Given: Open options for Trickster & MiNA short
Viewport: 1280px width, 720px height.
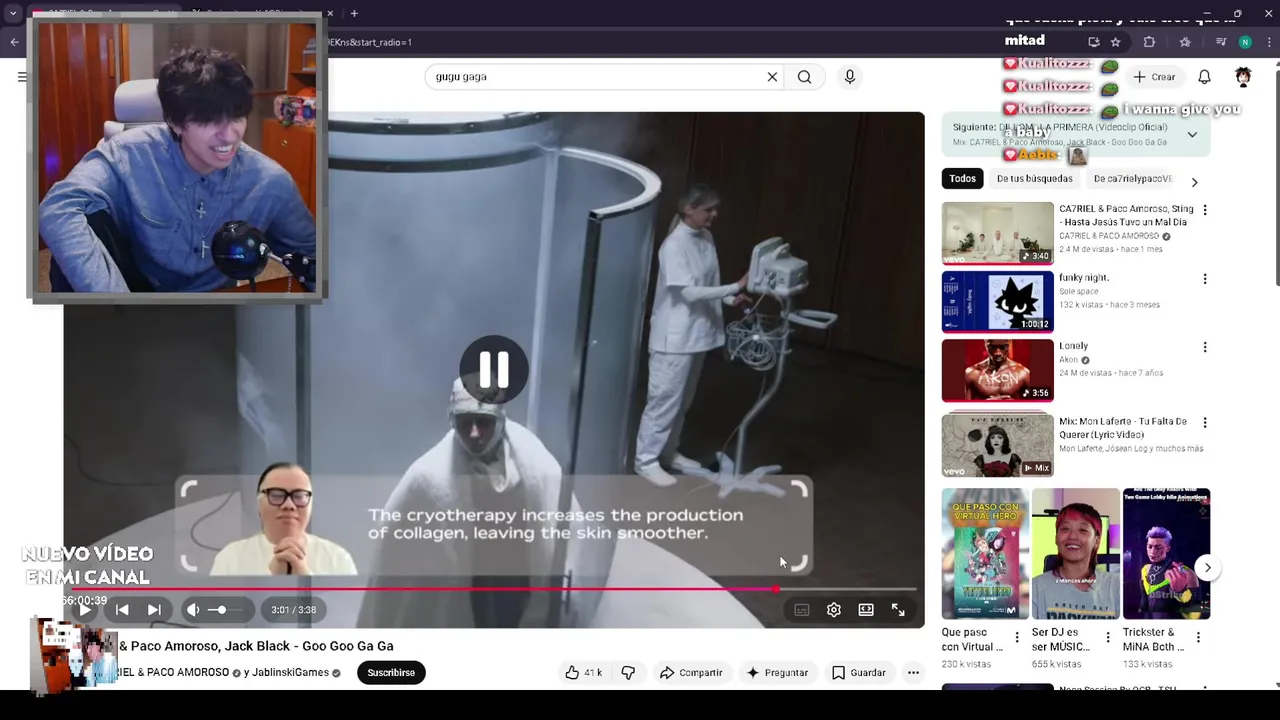Looking at the screenshot, I should [x=1199, y=637].
